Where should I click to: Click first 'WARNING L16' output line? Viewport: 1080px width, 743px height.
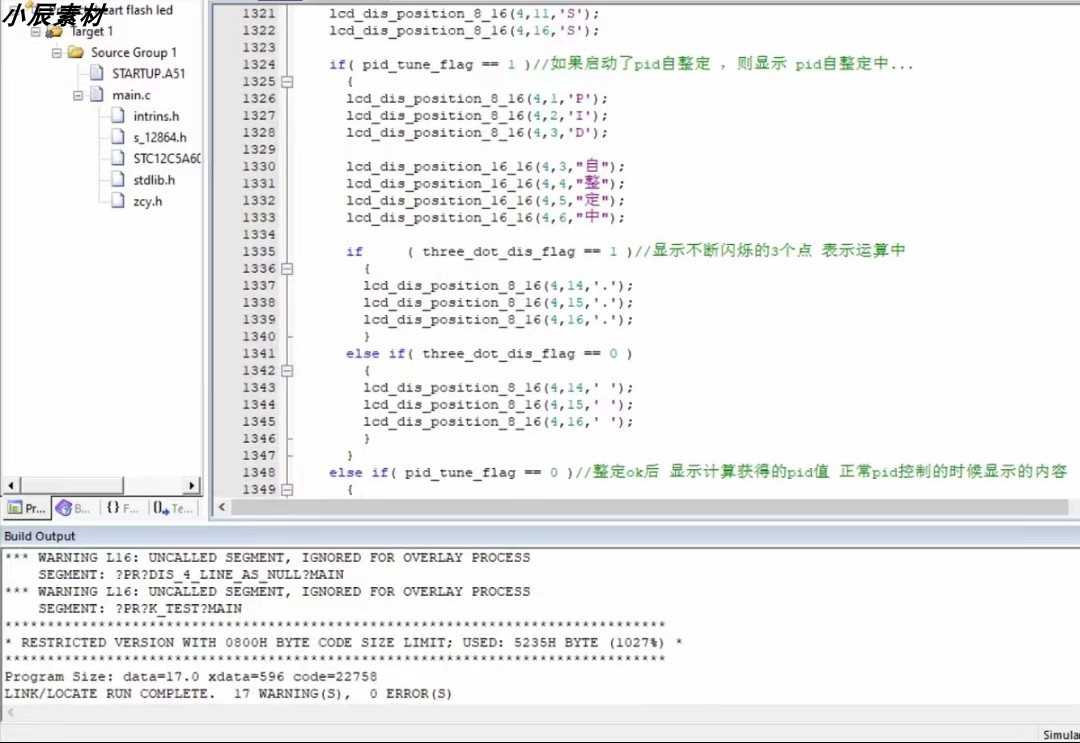267,558
